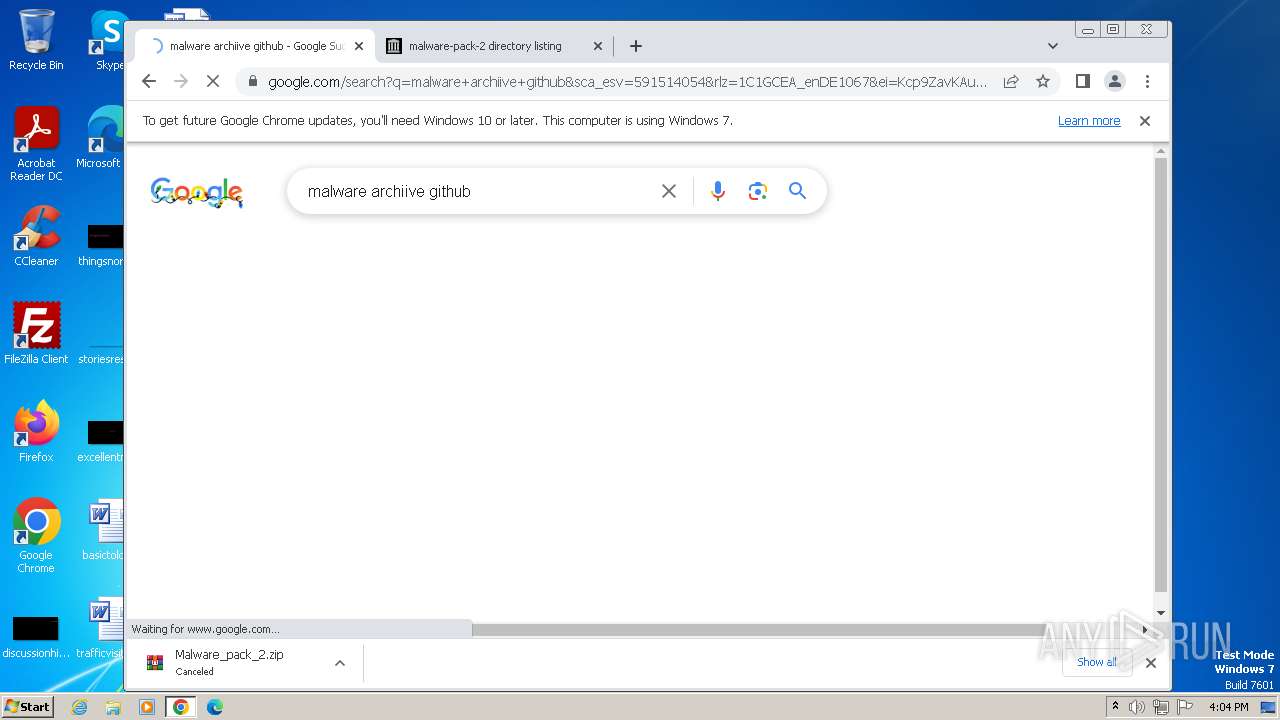Start a voice search with the microphone
This screenshot has height=720, width=1280.
point(717,191)
